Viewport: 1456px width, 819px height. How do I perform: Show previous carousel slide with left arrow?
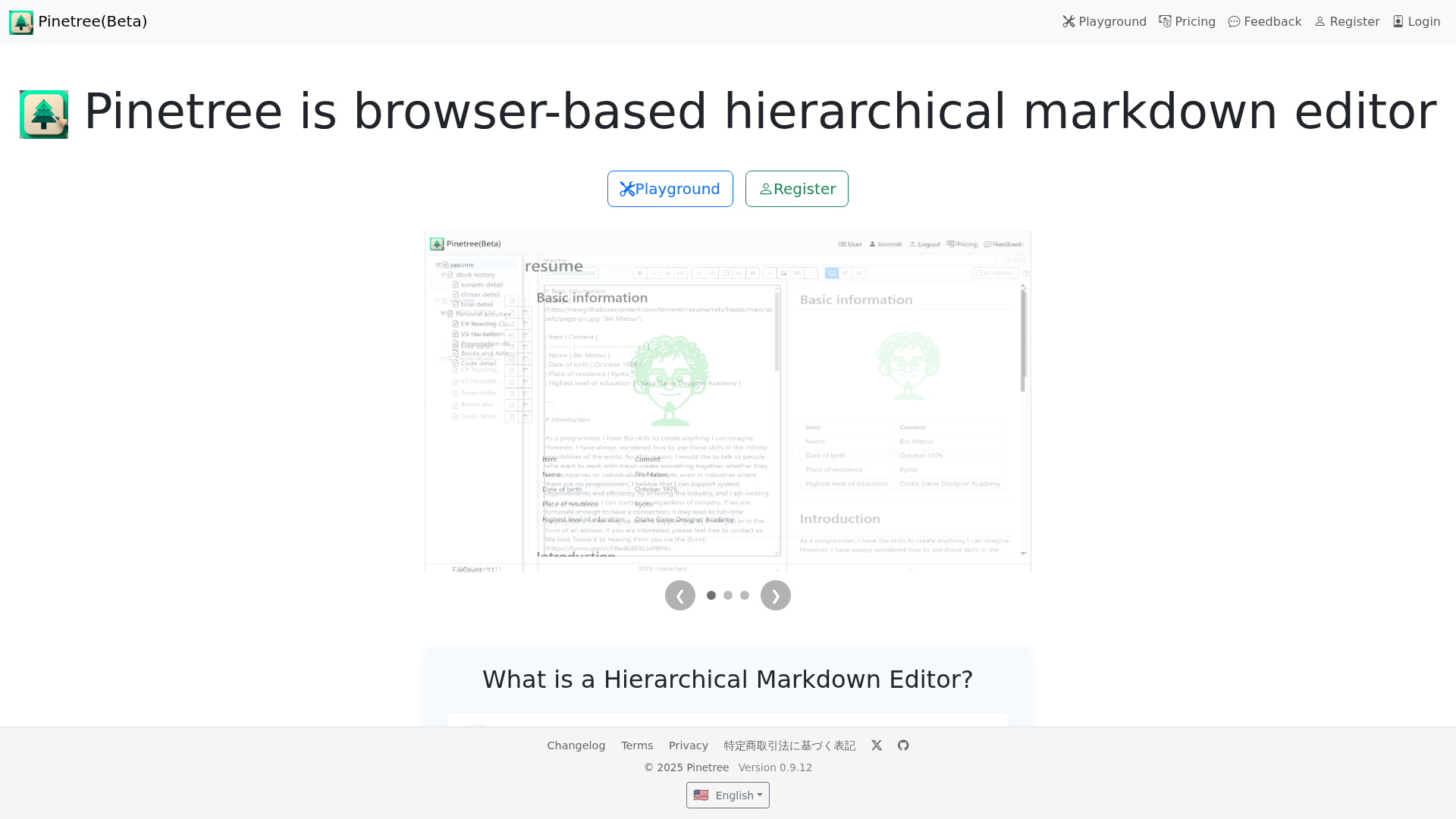pyautogui.click(x=680, y=595)
